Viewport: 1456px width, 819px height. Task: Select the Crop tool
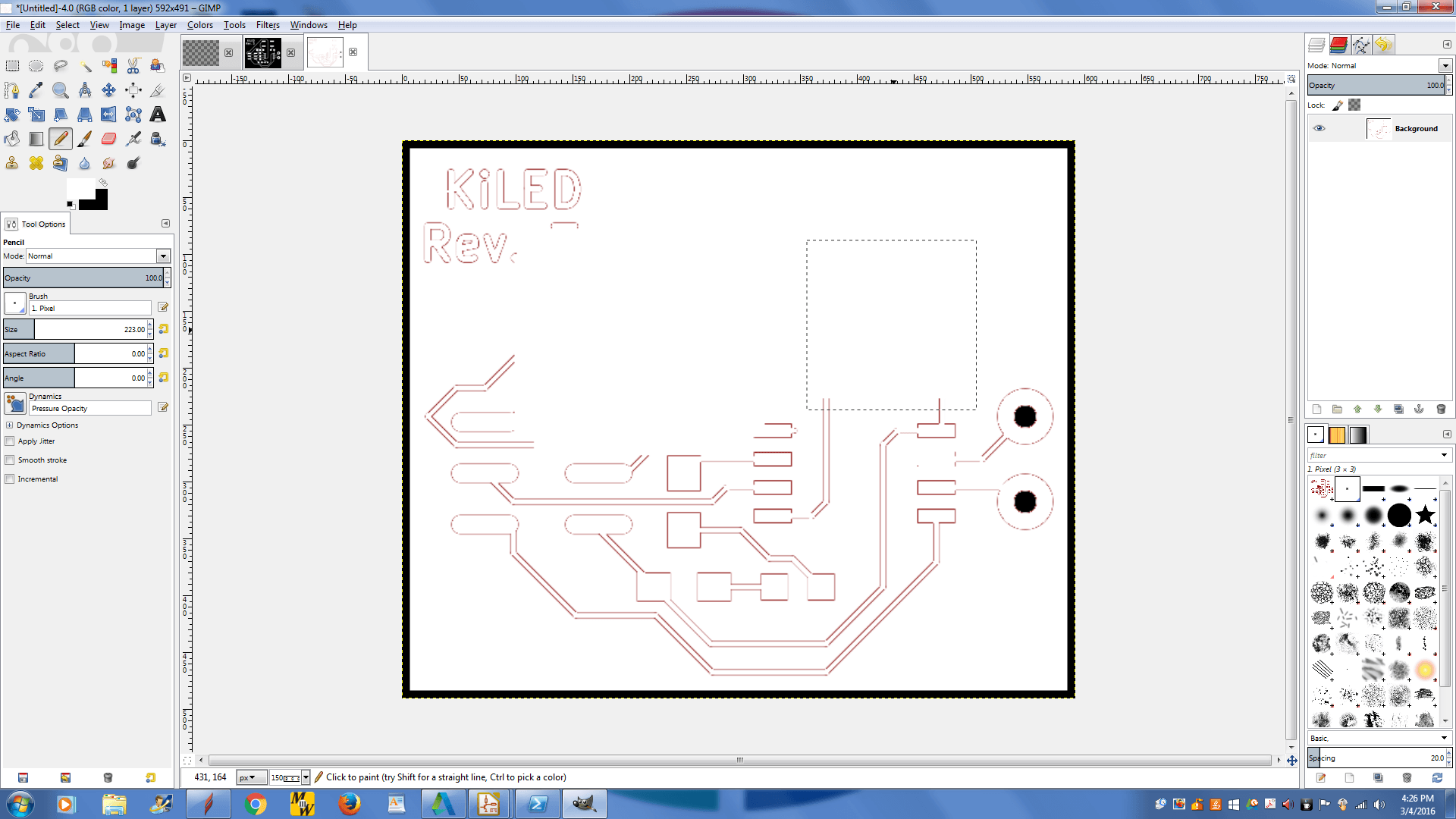point(158,90)
